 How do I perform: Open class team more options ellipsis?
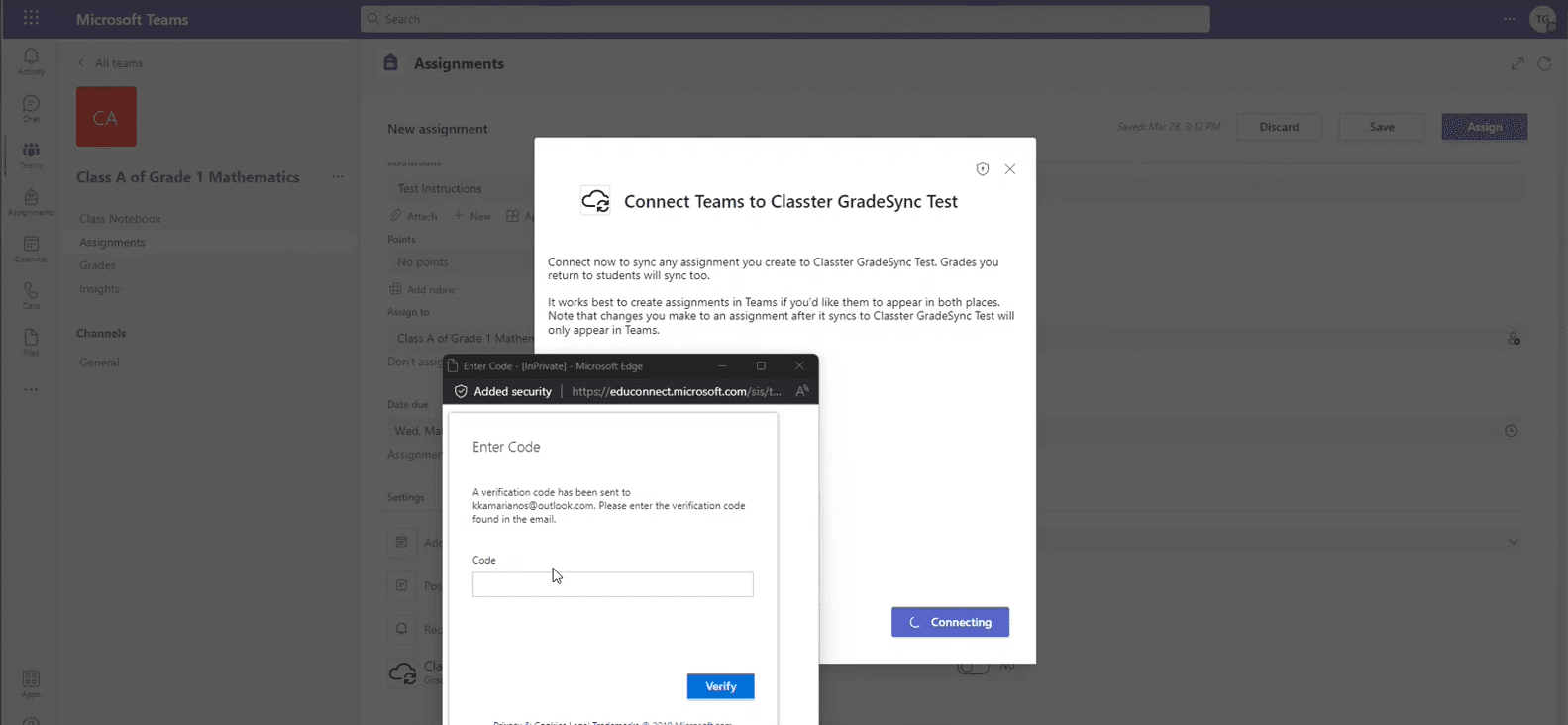tap(338, 177)
